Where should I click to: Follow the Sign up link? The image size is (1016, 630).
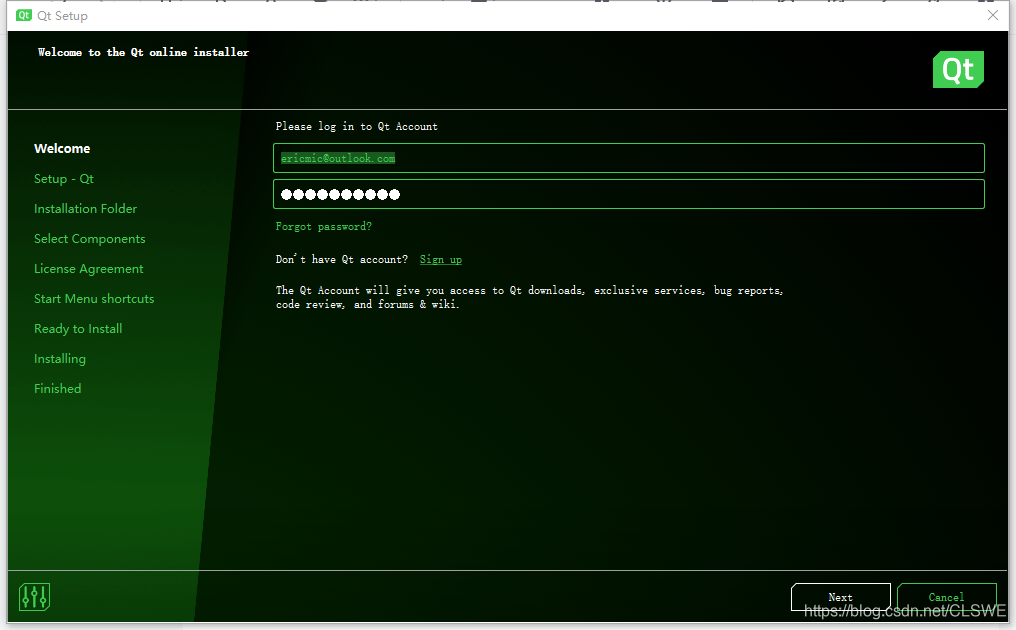(x=441, y=259)
